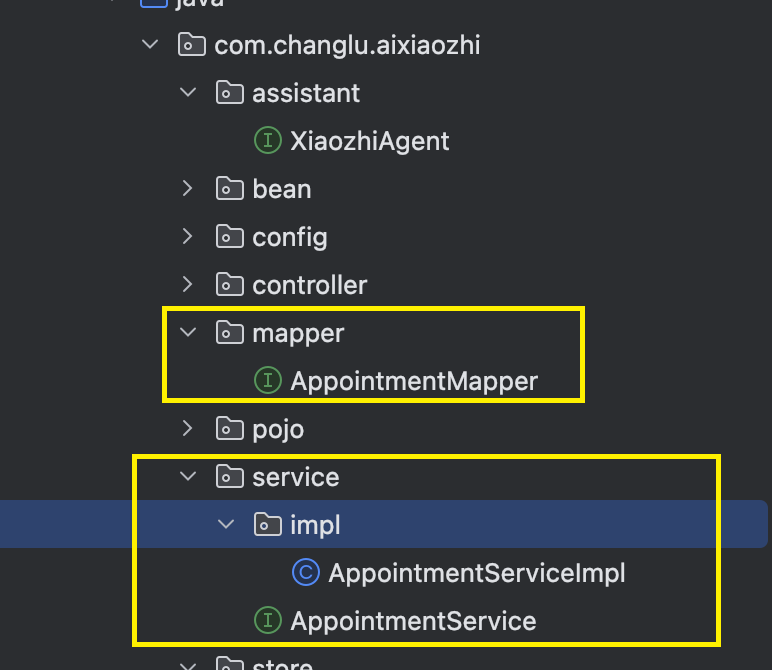Click the AppointmentService interface icon

point(268,620)
